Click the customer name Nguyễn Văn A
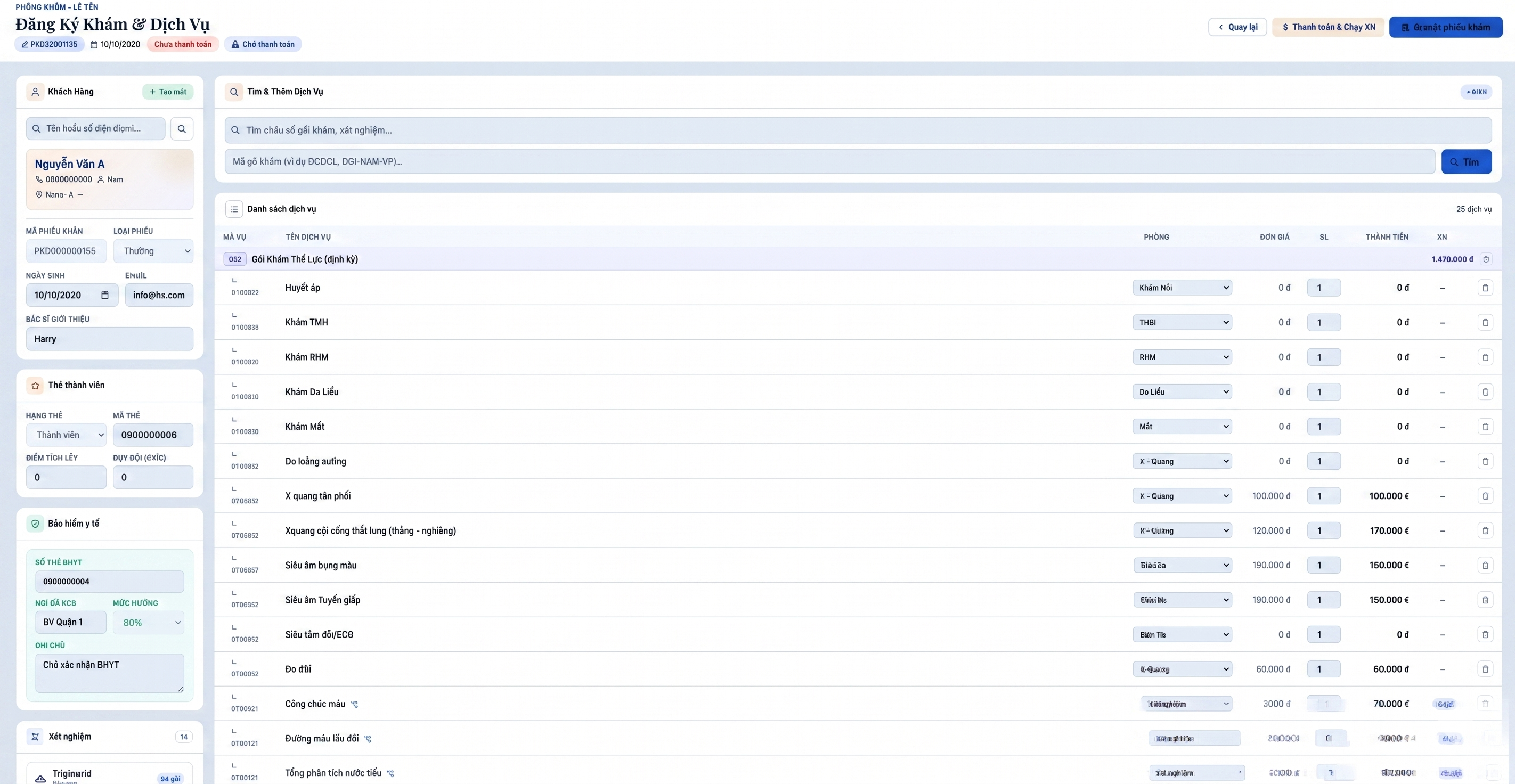This screenshot has height=784, width=1515. click(x=69, y=164)
